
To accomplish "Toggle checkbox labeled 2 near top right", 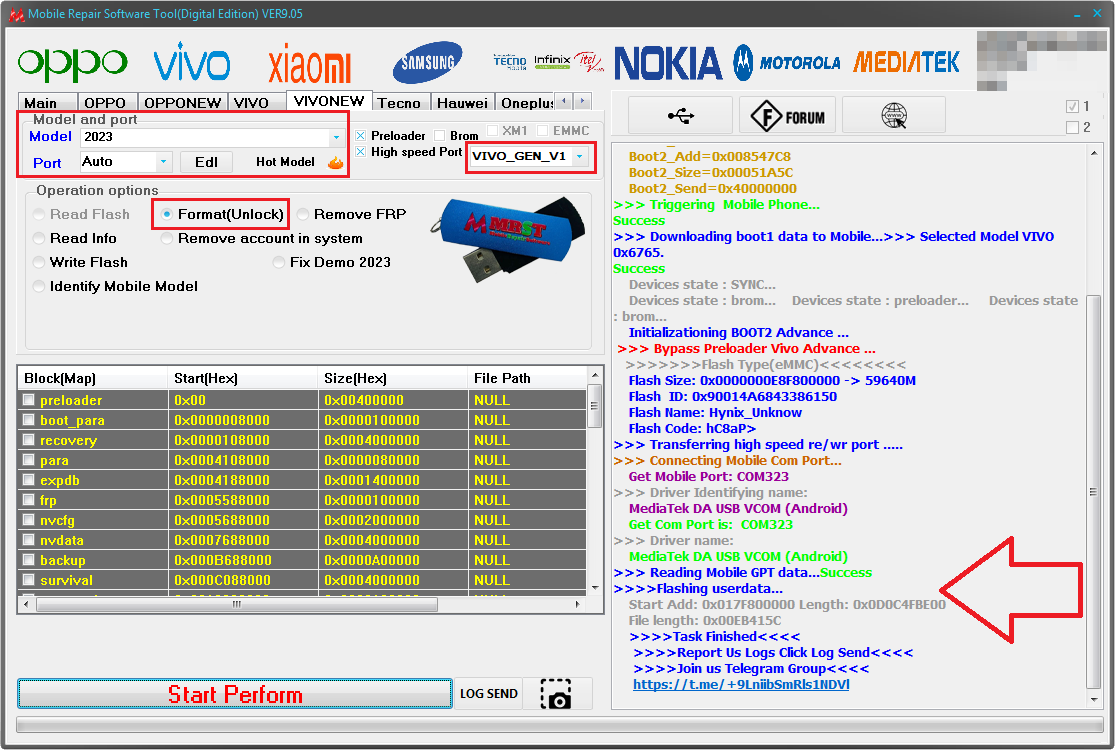I will coord(1072,127).
